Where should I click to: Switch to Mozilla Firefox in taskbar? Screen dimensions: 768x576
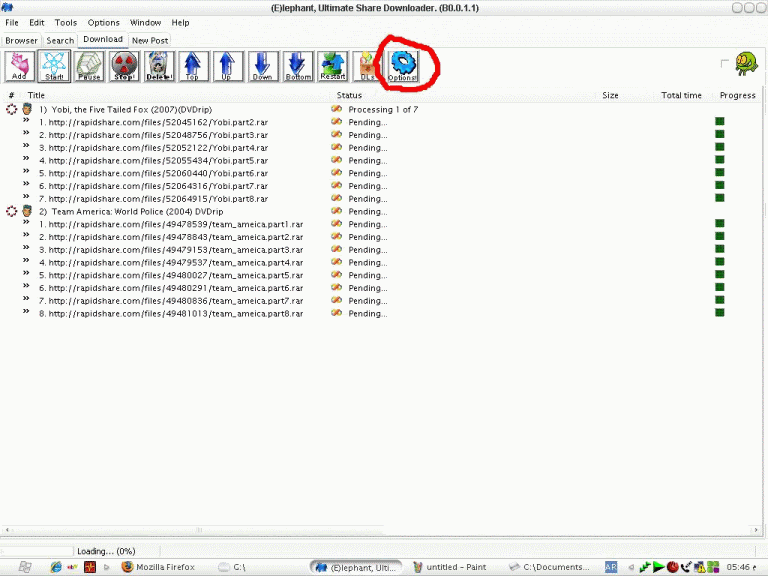tap(158, 567)
